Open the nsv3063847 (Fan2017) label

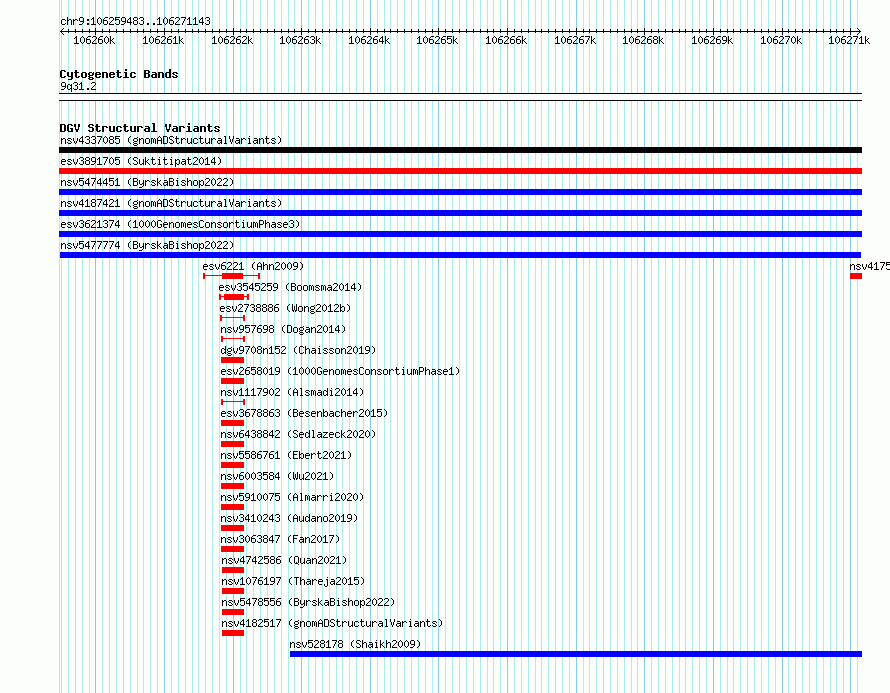click(280, 539)
